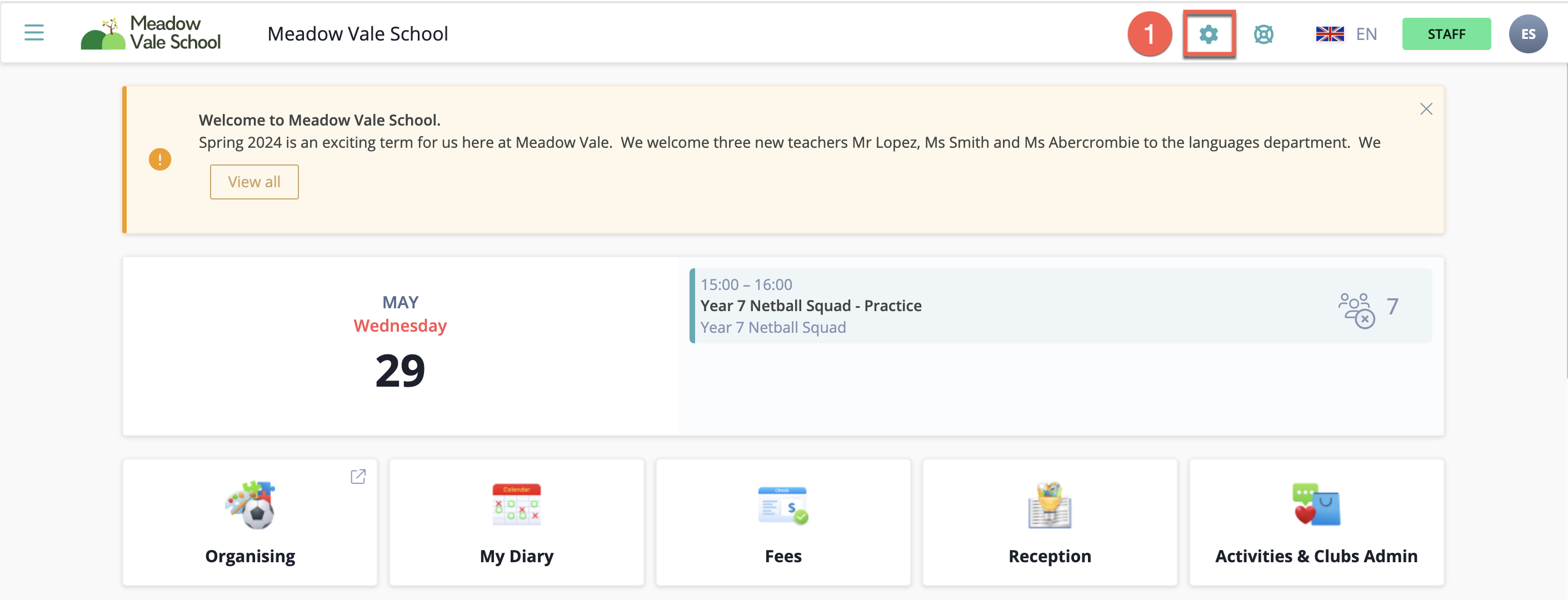Open the ES user avatar menu
The width and height of the screenshot is (1568, 600).
tap(1528, 34)
